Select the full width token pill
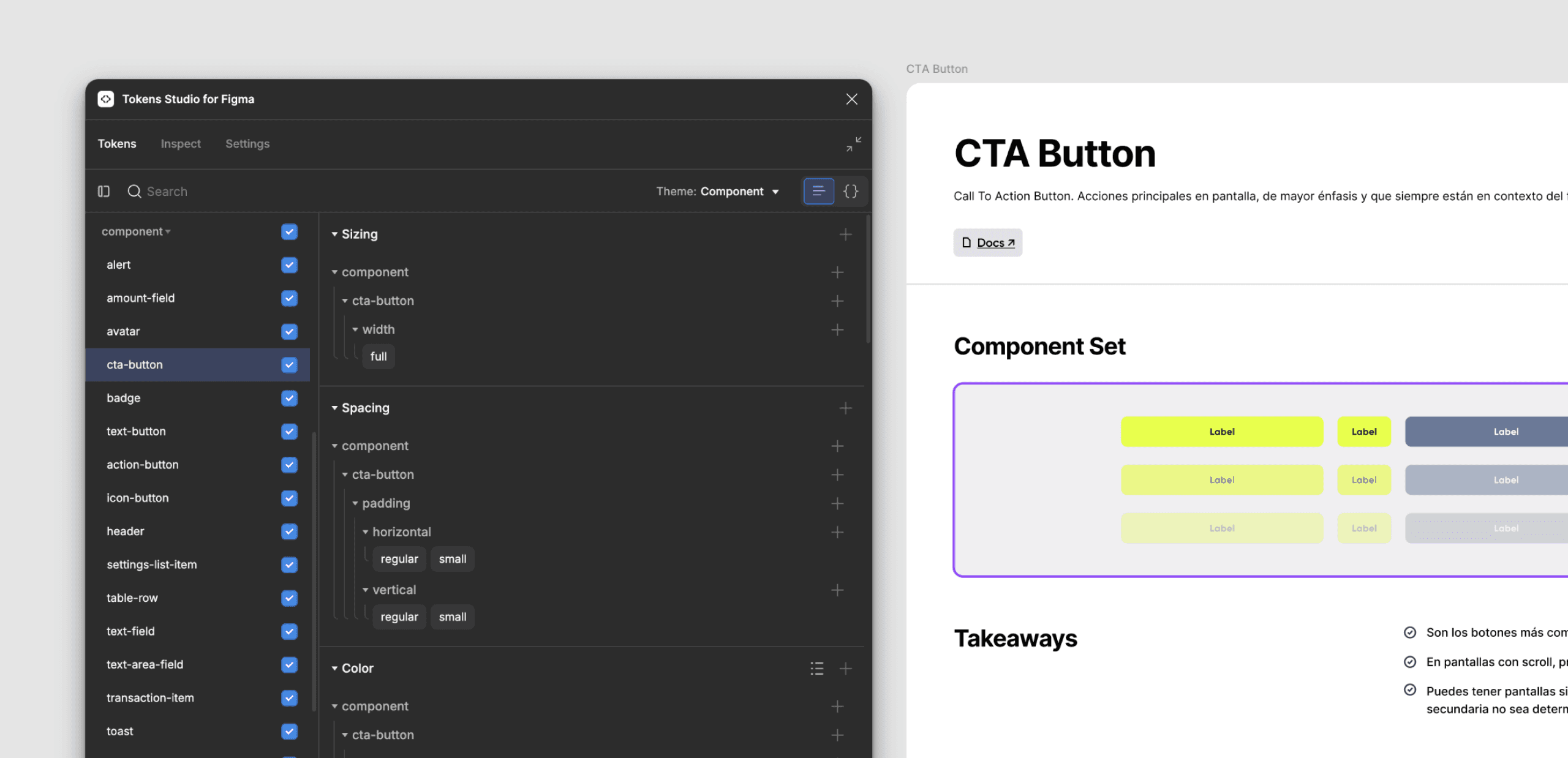This screenshot has width=1568, height=758. tap(378, 356)
